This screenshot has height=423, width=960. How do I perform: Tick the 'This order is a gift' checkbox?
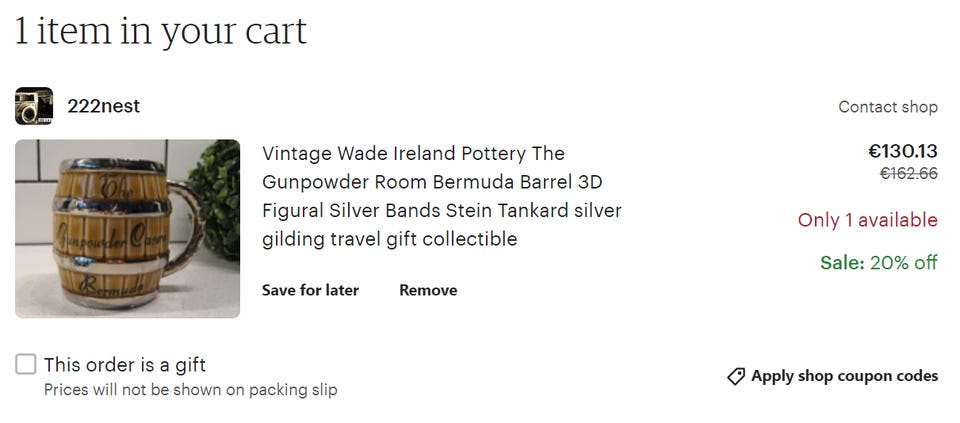pos(26,365)
